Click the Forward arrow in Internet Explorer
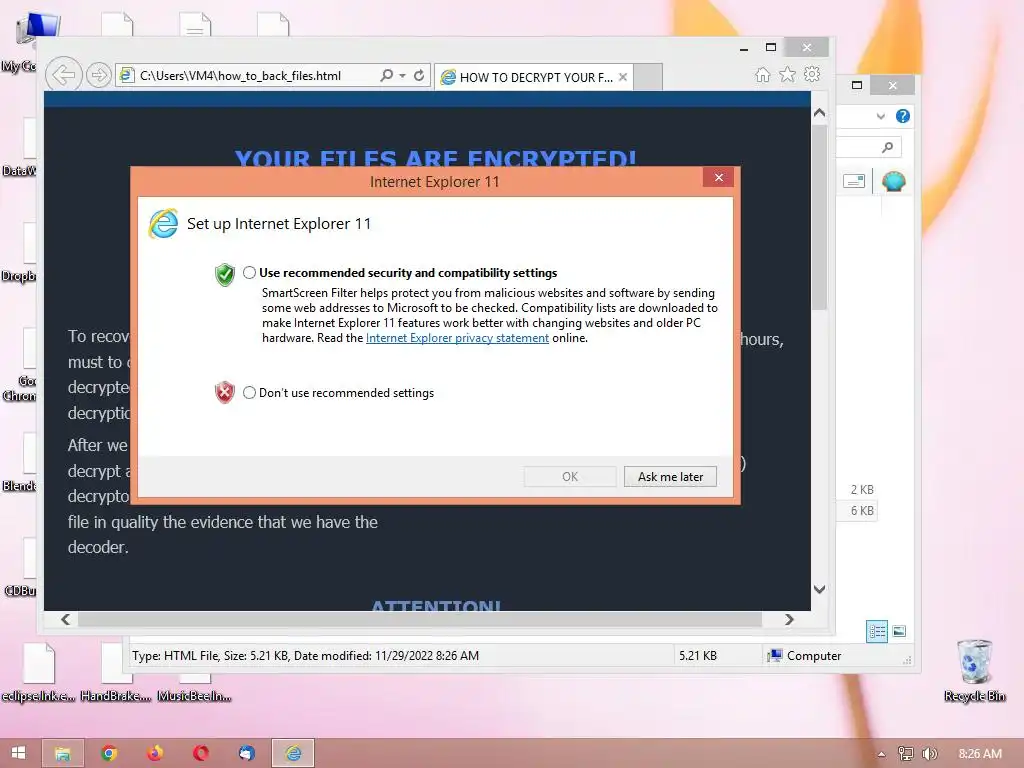The image size is (1024, 768). click(98, 76)
